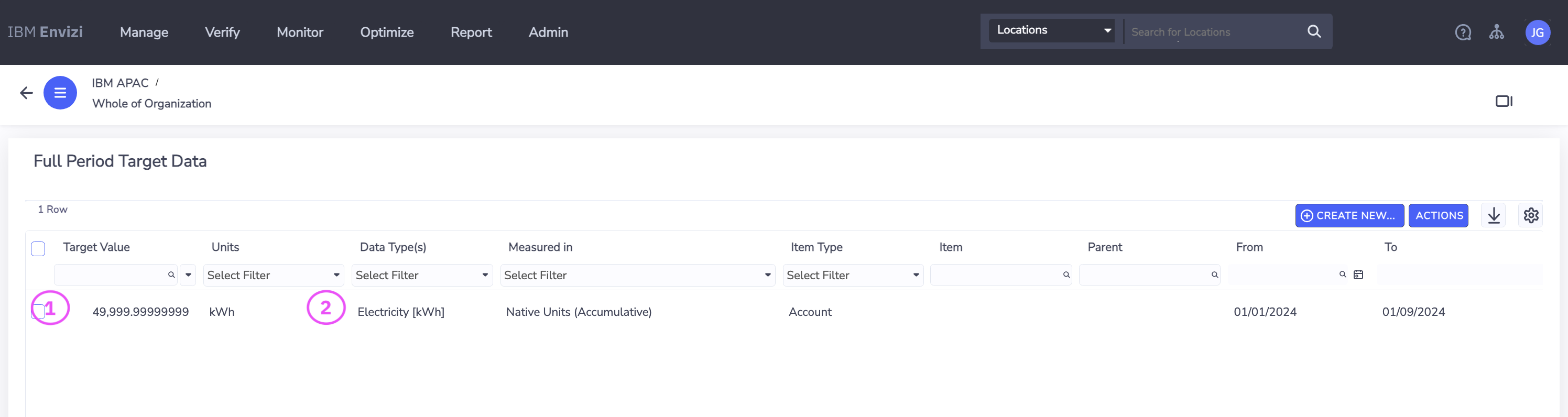Open the blue hamburger menu button

click(x=60, y=93)
